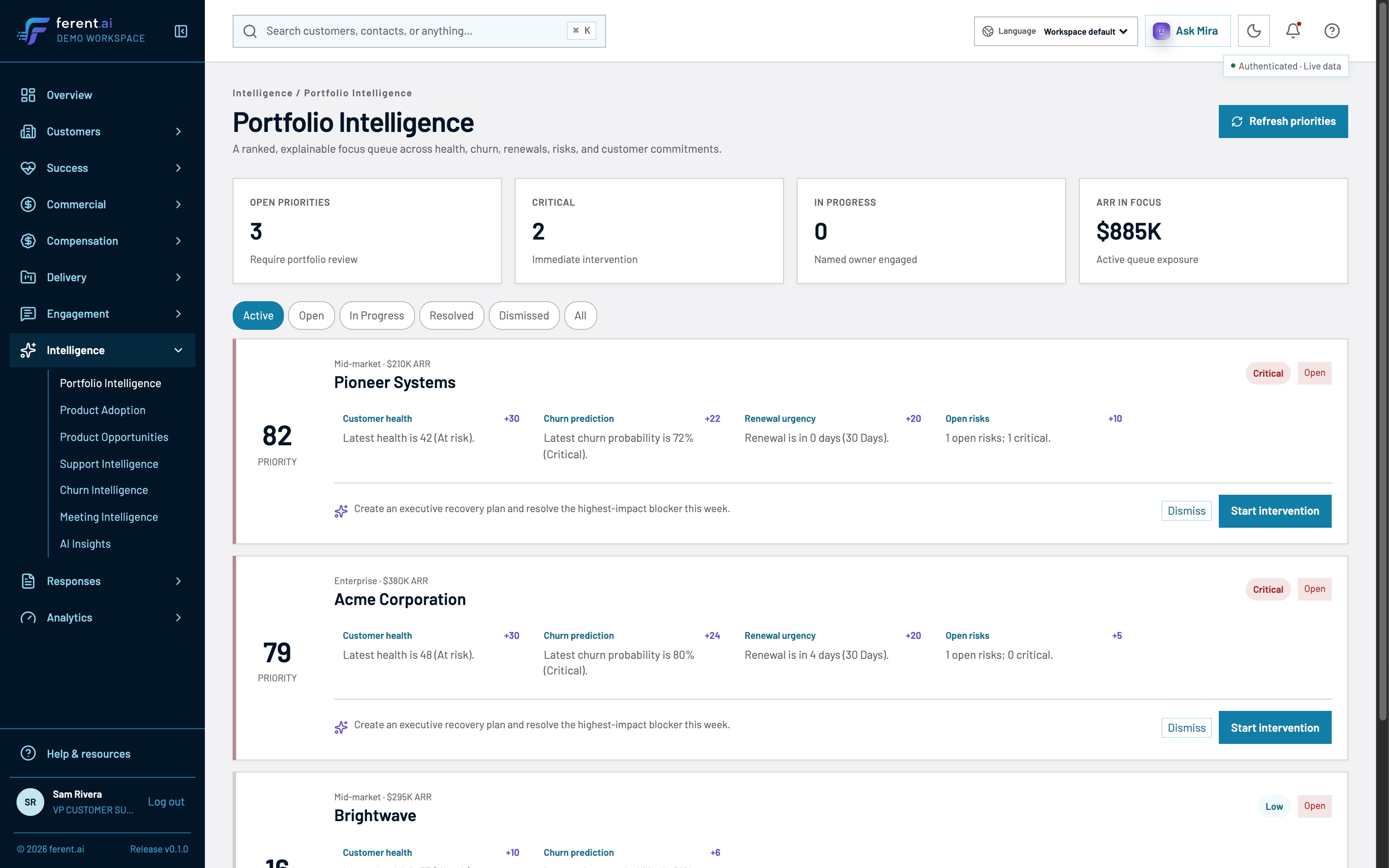
Task: Select the Resolved filter pill
Action: click(451, 315)
